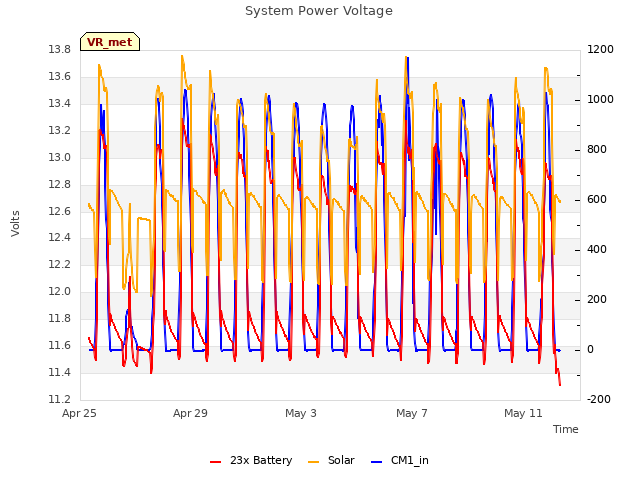This screenshot has height=480, width=640.
Task: Click the 12.2 left axis tick label
Action: tap(60, 264)
